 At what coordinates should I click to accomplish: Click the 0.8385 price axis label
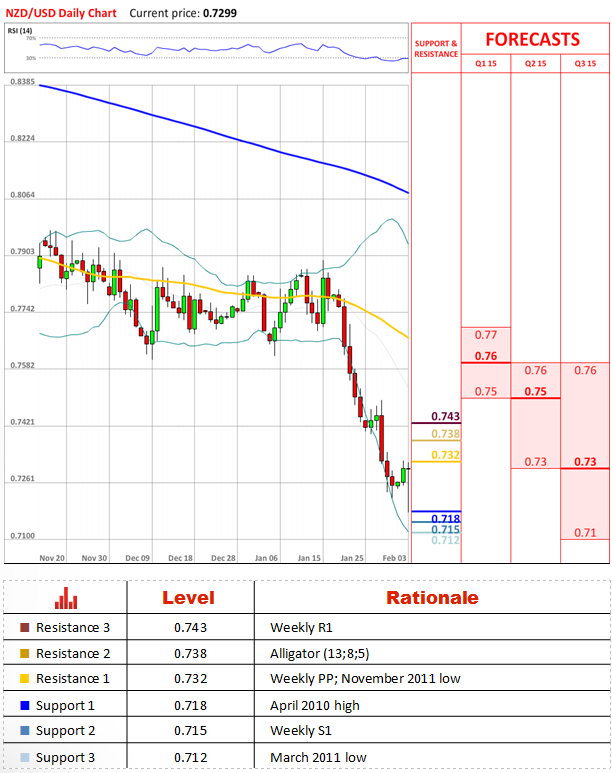[23, 82]
